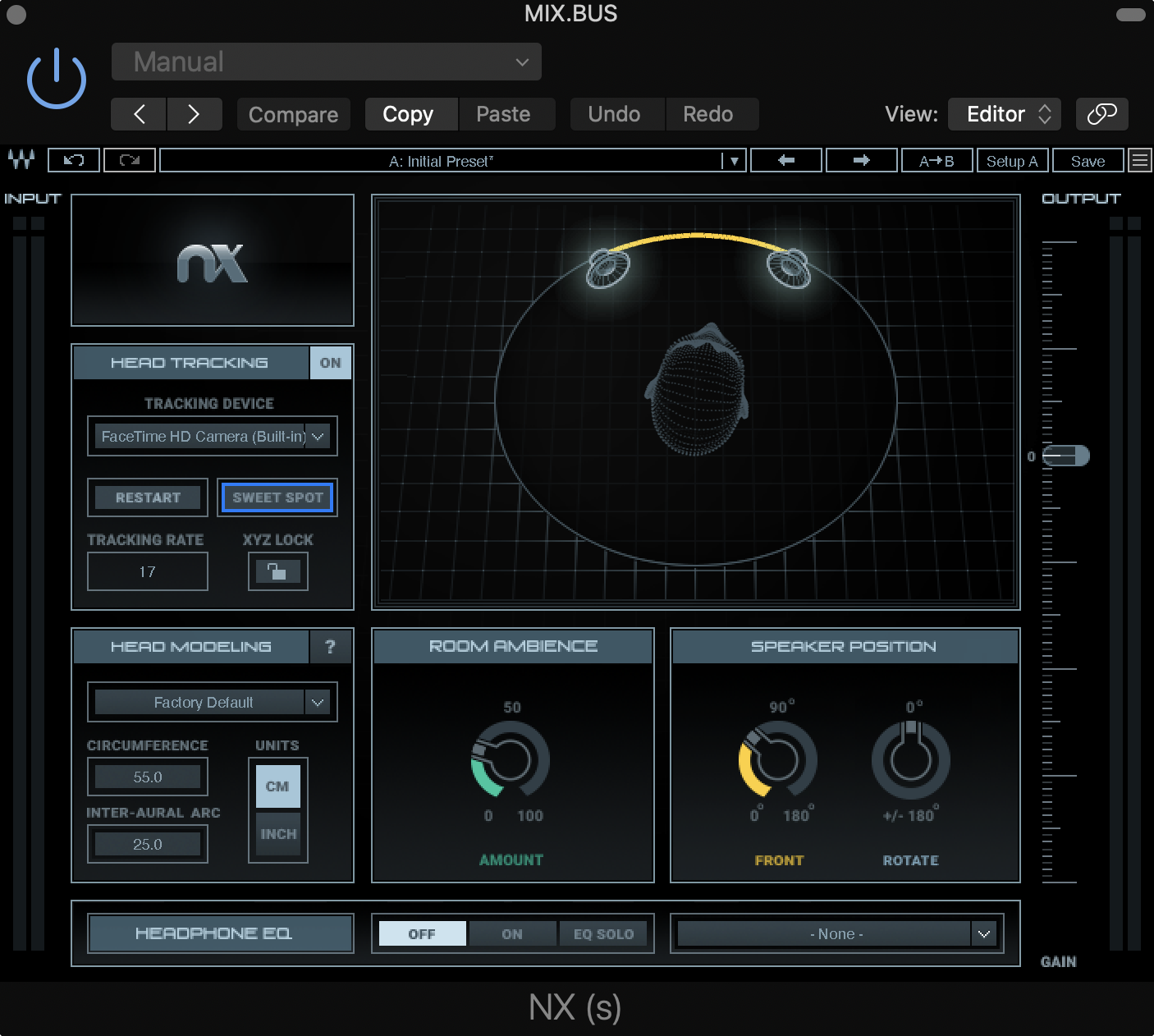The image size is (1154, 1036).
Task: Open Head Modeling help question mark
Action: 330,647
